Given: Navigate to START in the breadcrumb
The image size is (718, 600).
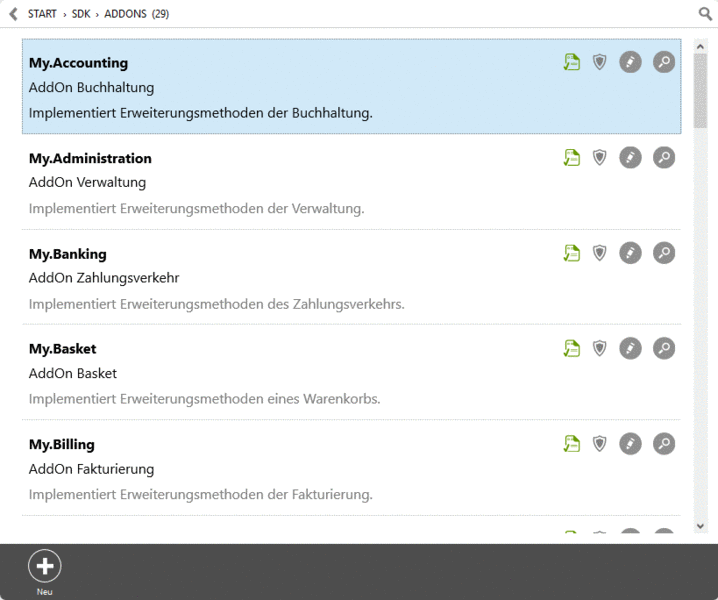Looking at the screenshot, I should (x=42, y=14).
